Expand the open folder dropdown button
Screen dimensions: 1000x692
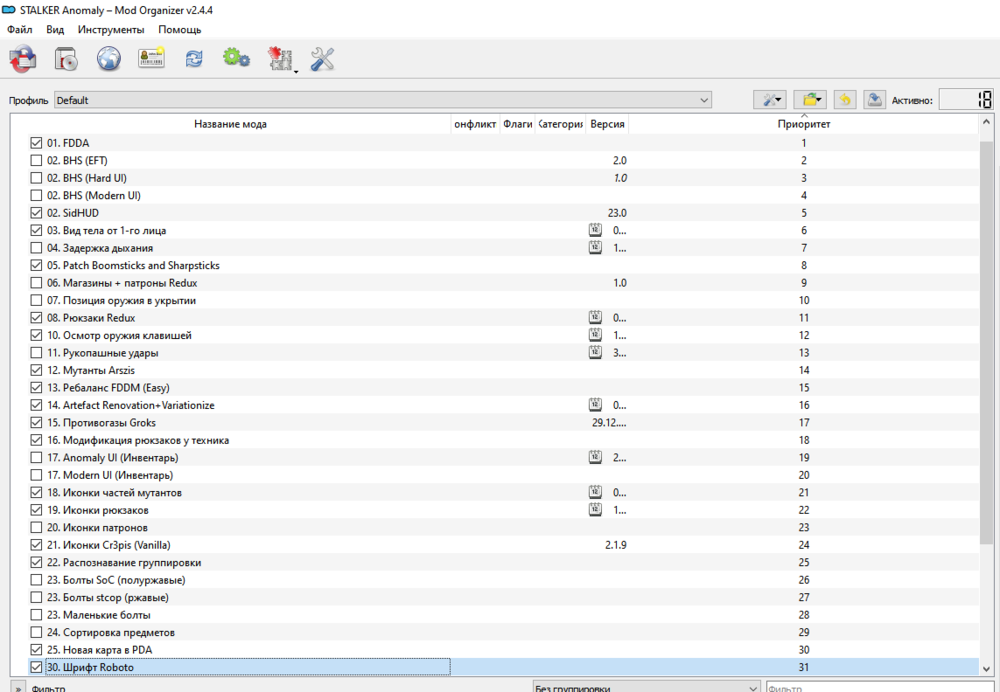click(809, 100)
